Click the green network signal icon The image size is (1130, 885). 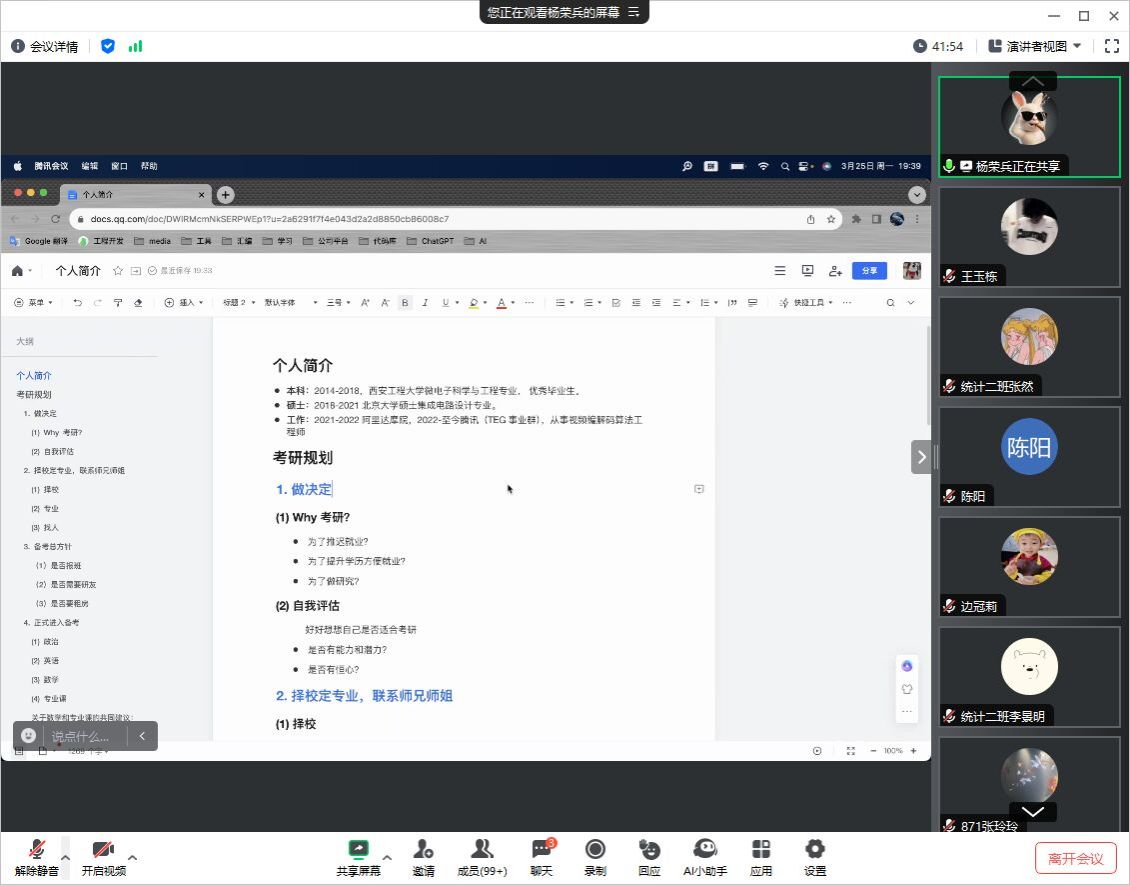click(x=135, y=46)
